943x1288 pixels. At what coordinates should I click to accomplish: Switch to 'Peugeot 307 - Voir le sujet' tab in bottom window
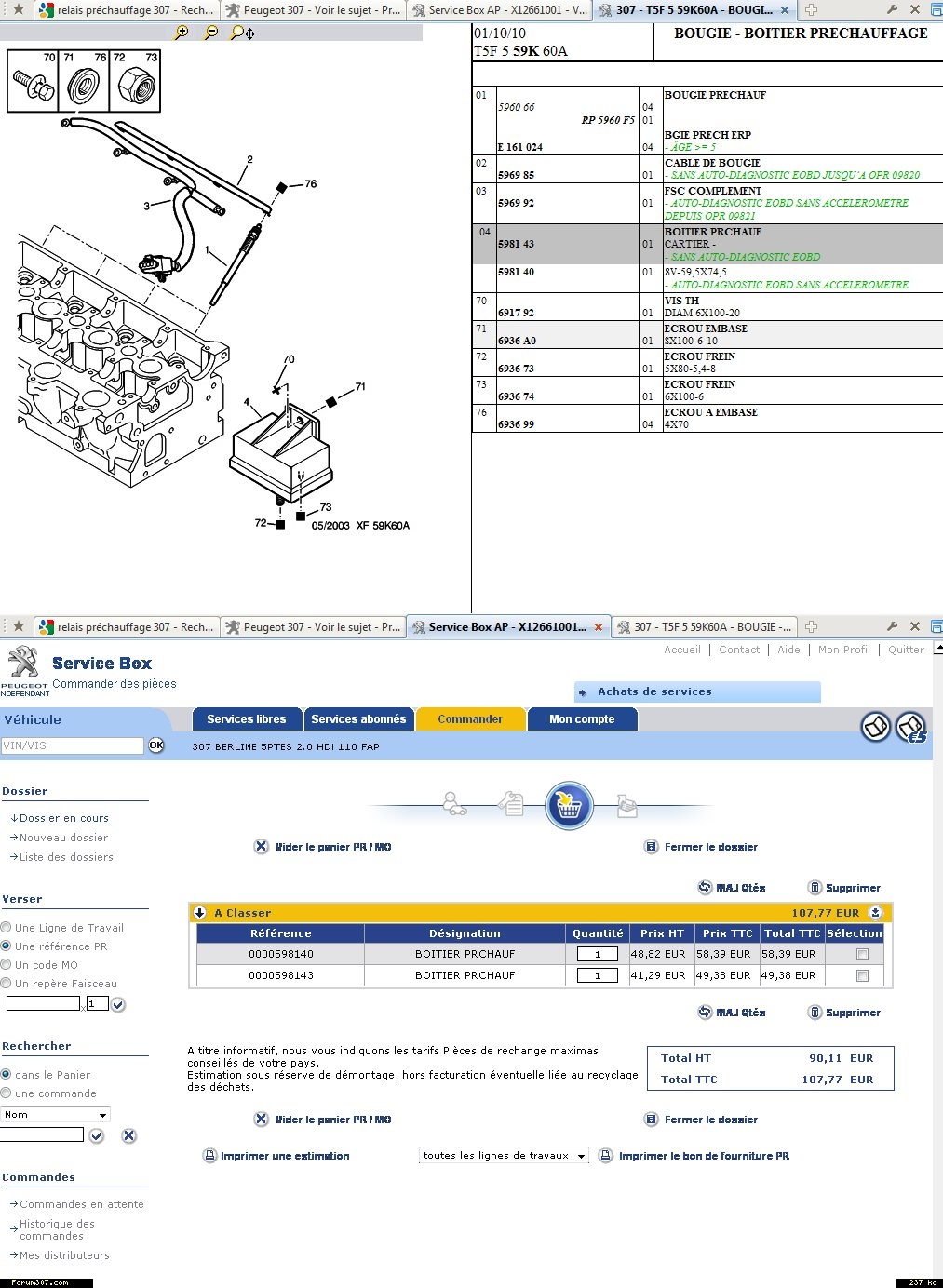pos(313,627)
